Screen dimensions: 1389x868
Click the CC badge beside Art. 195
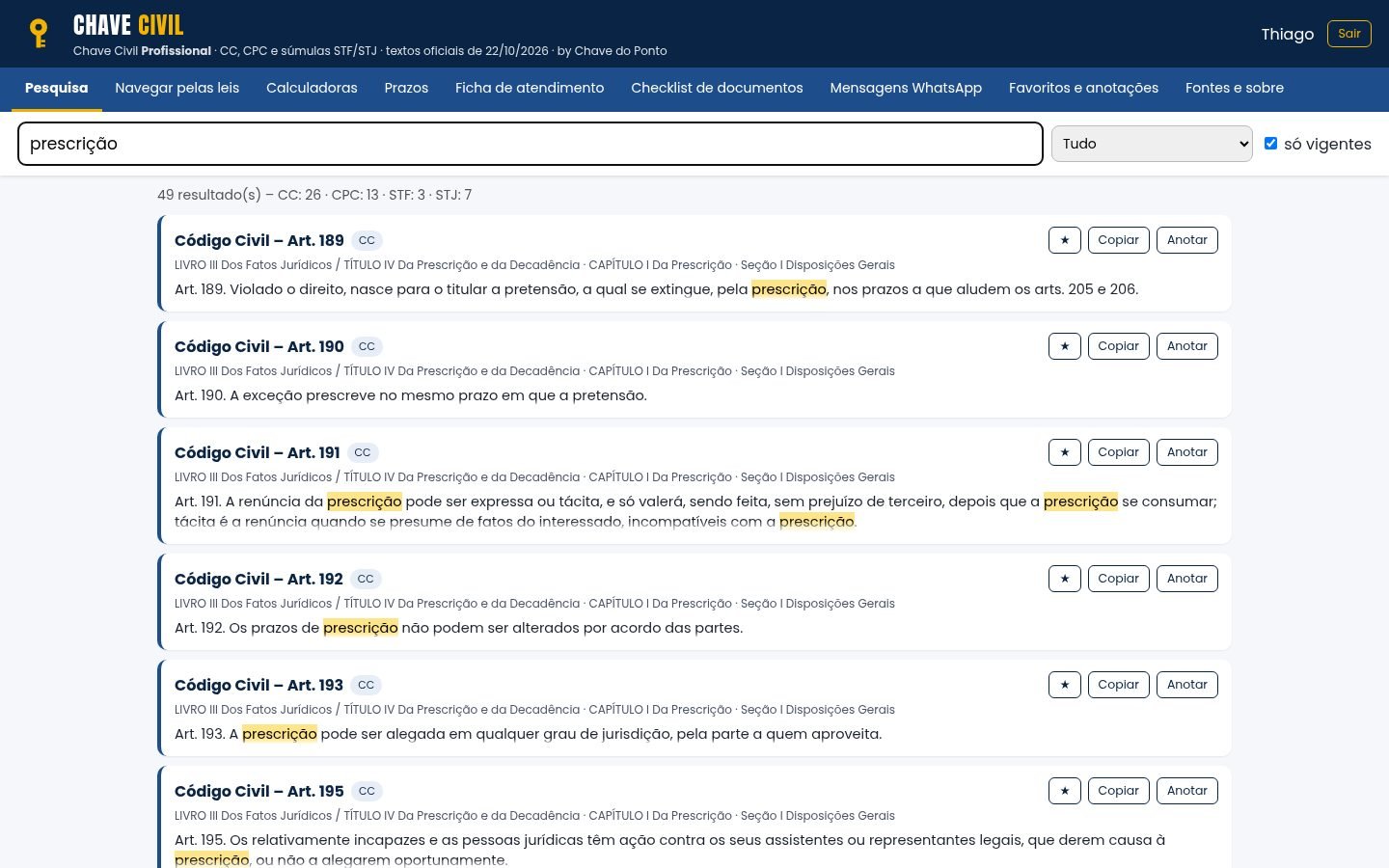367,791
